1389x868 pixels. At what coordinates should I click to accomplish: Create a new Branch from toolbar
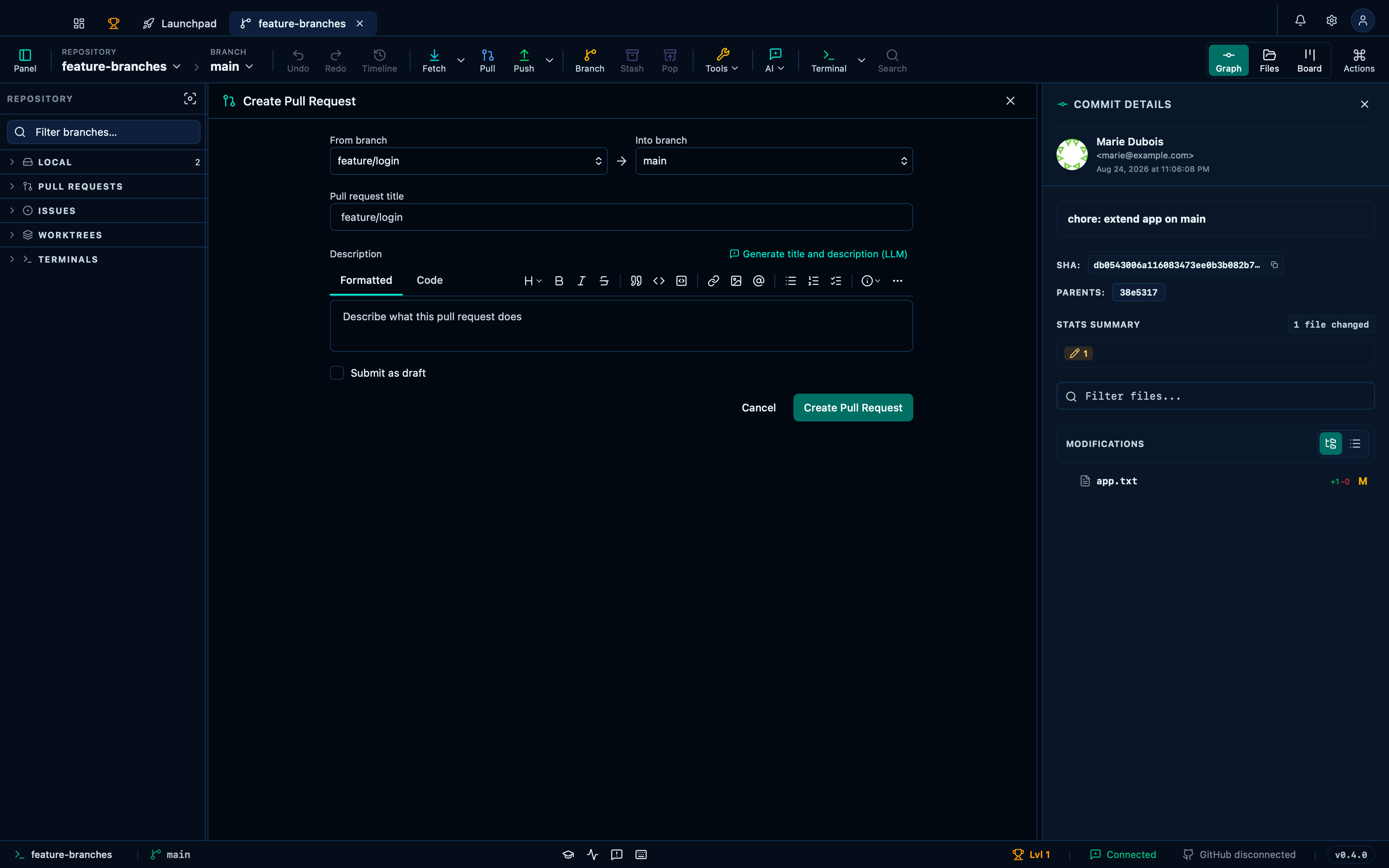(x=589, y=60)
